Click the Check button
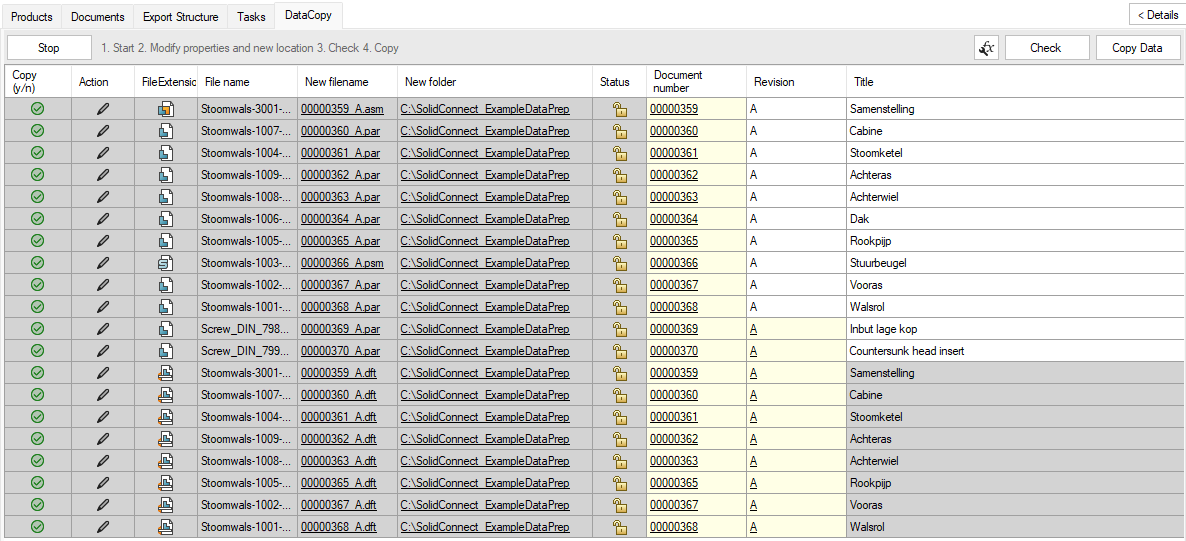The width and height of the screenshot is (1186, 541). tap(1047, 48)
